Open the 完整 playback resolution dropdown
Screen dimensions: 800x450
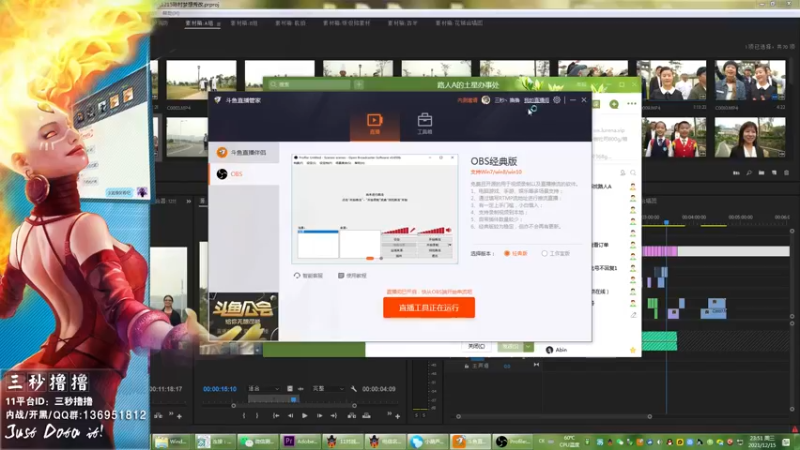tap(328, 389)
